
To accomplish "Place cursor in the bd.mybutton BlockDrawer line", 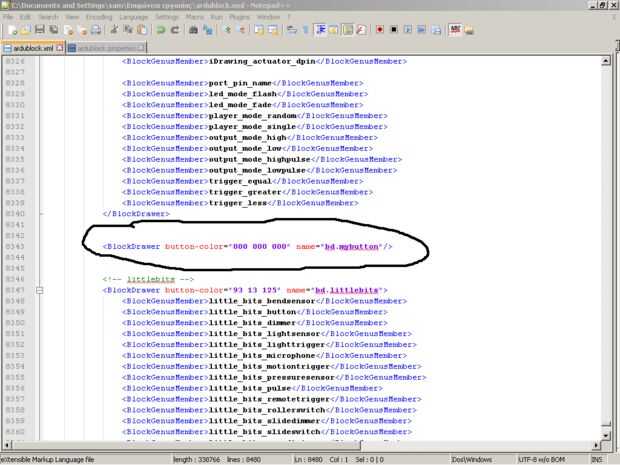I will (248, 246).
